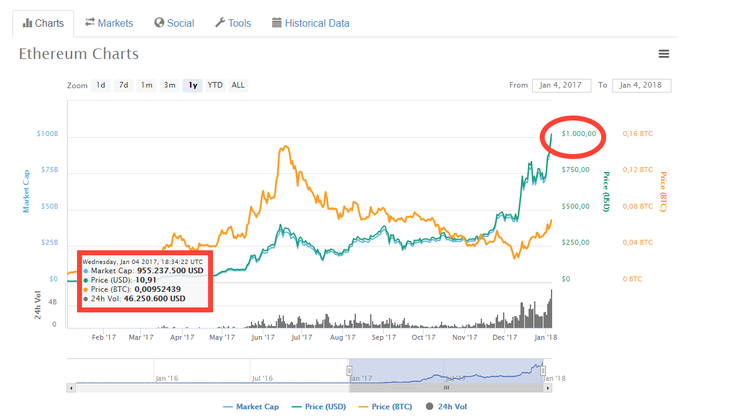The height and width of the screenshot is (418, 736).
Task: Click the Jun '17 x-axis label
Action: click(x=263, y=337)
